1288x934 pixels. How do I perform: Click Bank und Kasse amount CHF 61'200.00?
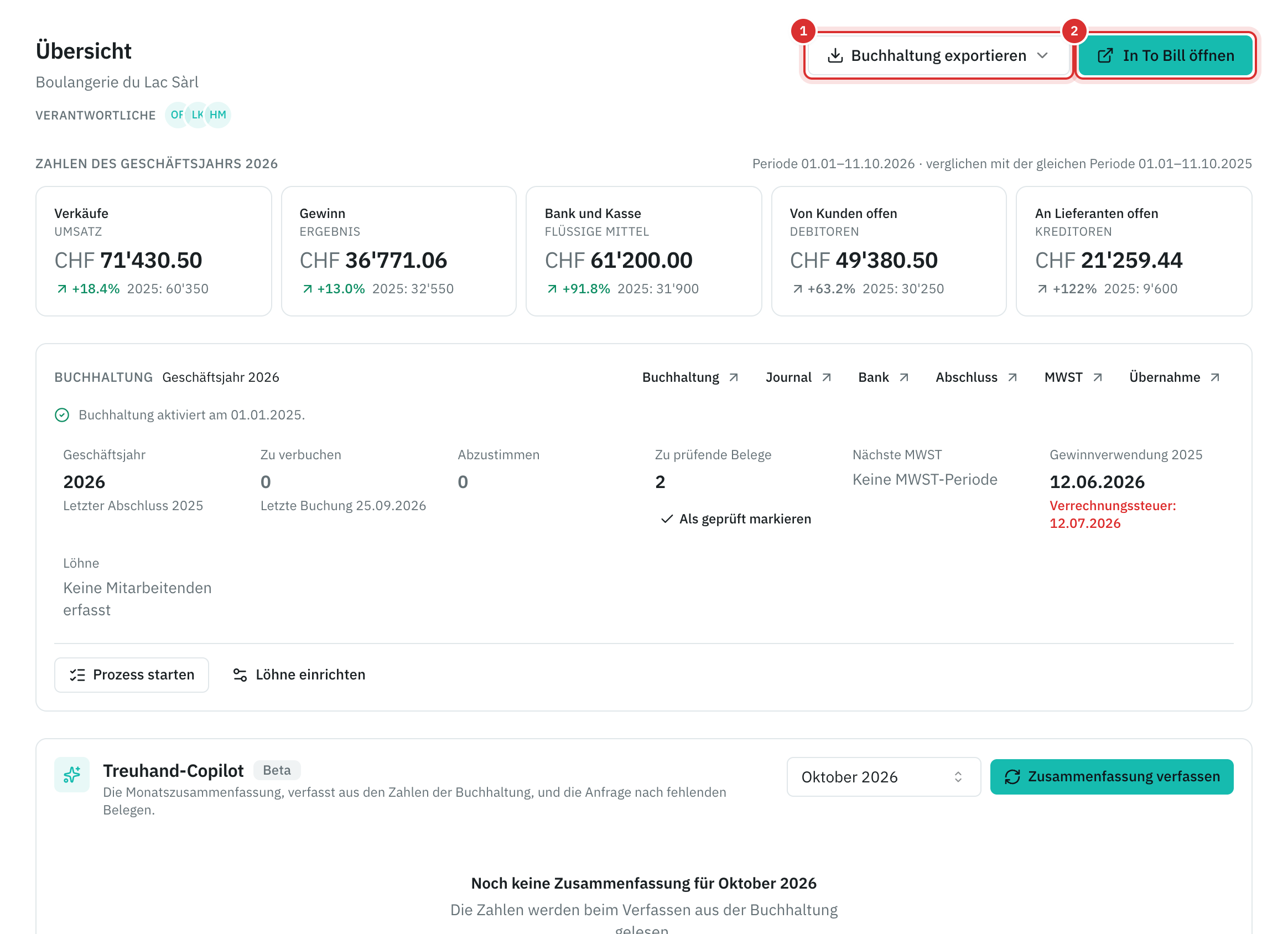click(619, 260)
